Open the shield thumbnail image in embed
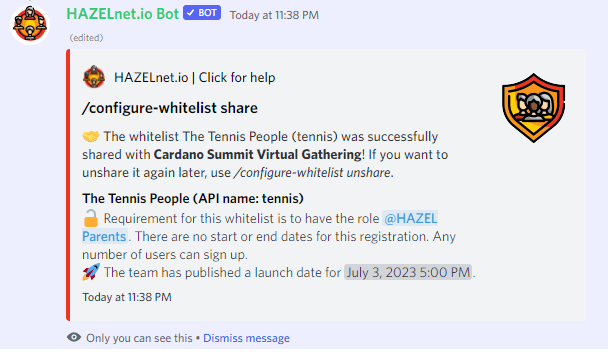608x362 pixels. tap(534, 108)
